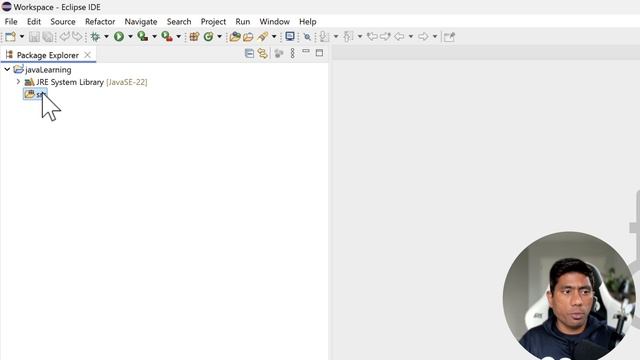Click the New Java Package icon
This screenshot has width=640, height=360.
tap(194, 37)
